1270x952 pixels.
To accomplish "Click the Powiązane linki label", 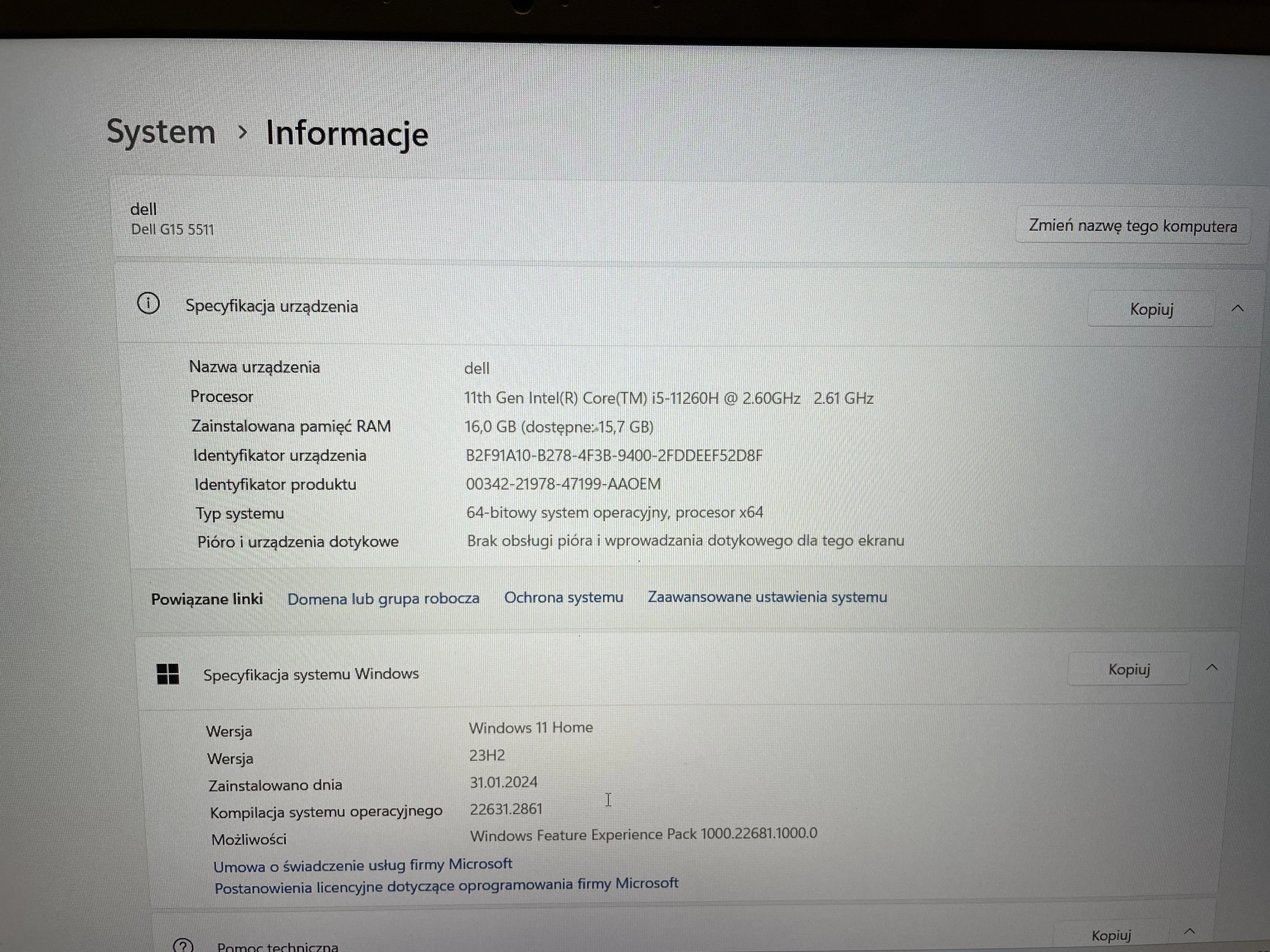I will point(207,599).
